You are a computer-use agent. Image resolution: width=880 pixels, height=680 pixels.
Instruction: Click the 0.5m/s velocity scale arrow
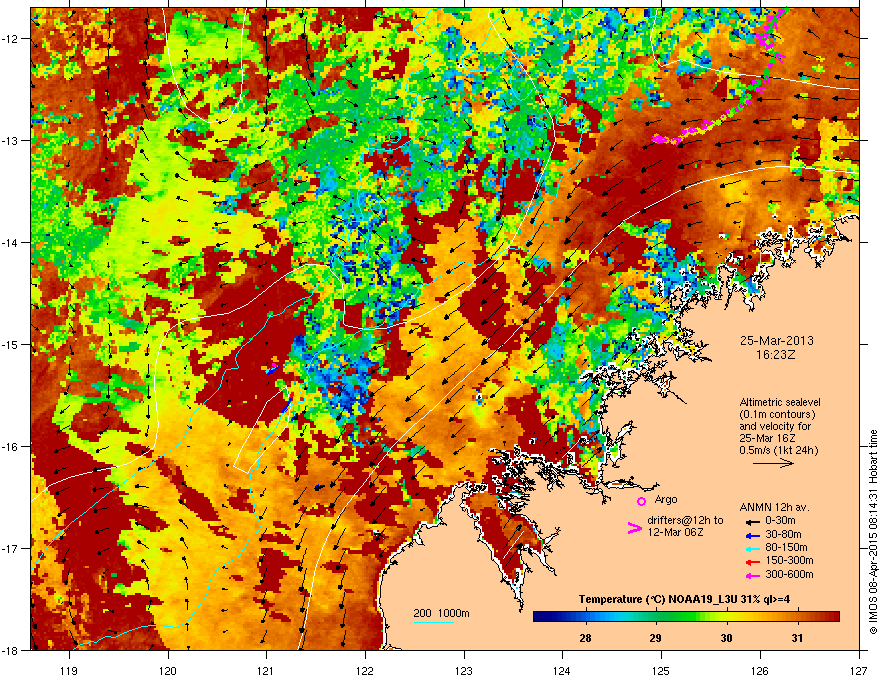click(x=773, y=463)
